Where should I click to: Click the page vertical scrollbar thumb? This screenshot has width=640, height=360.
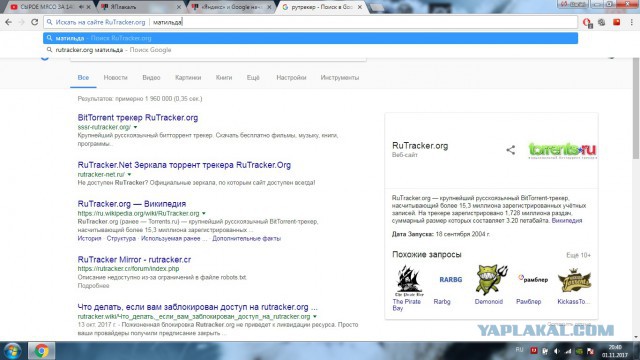point(636,108)
